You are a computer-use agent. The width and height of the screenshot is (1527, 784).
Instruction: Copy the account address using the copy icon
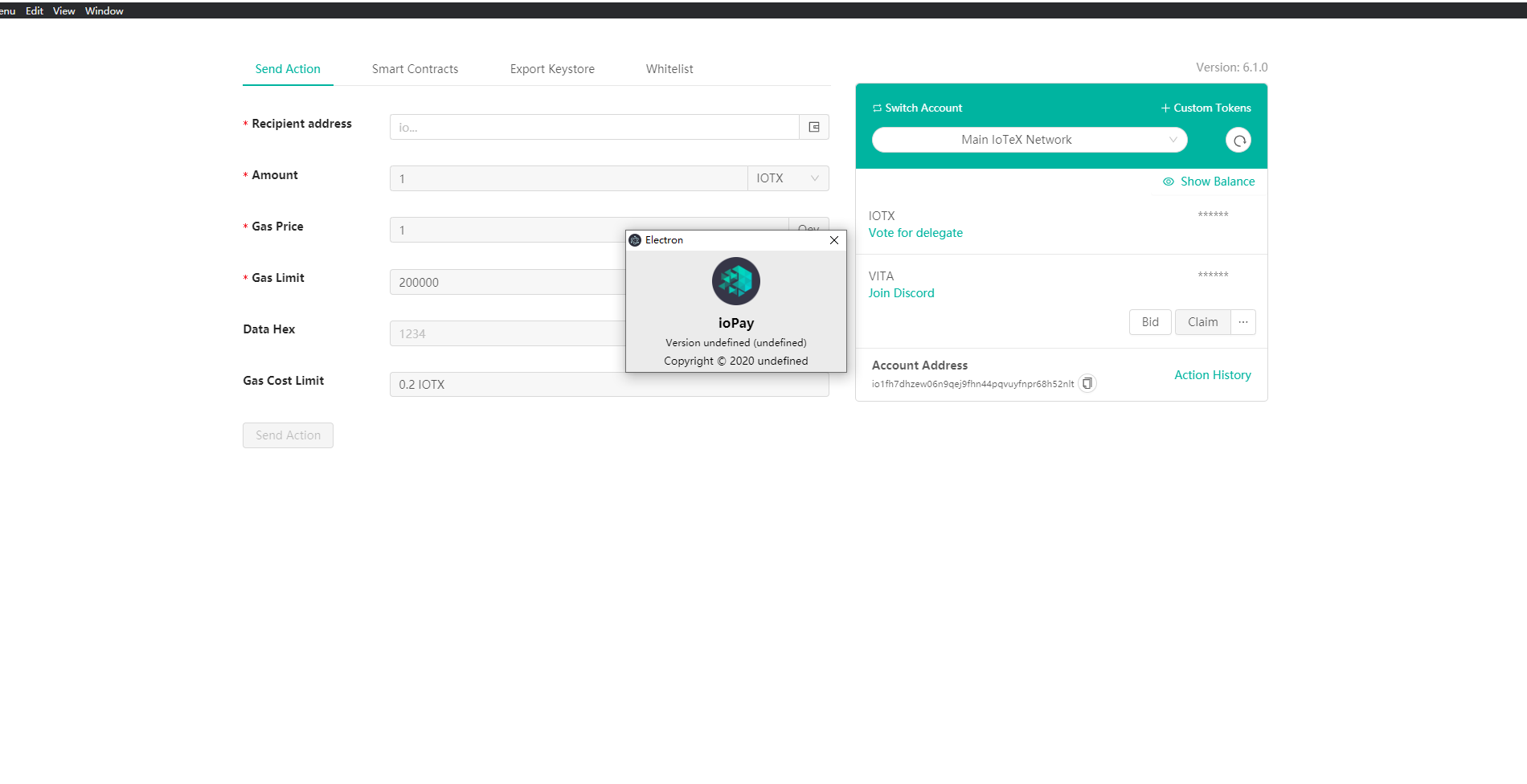(x=1087, y=383)
